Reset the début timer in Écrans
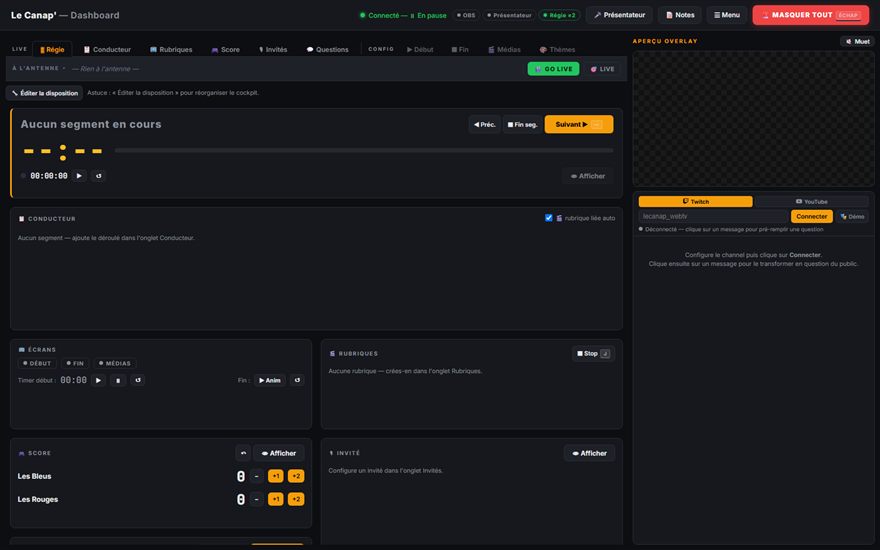The height and width of the screenshot is (550, 880). pos(138,380)
